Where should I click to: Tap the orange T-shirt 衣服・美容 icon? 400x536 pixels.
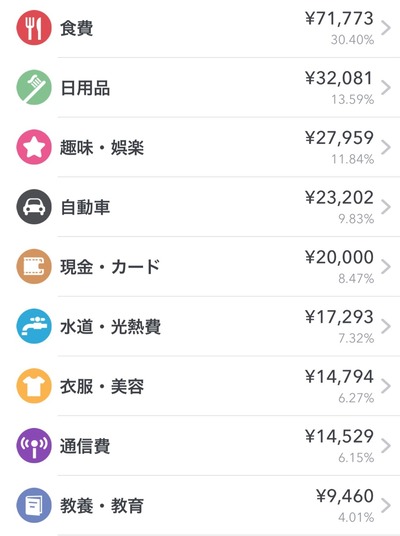point(34,386)
